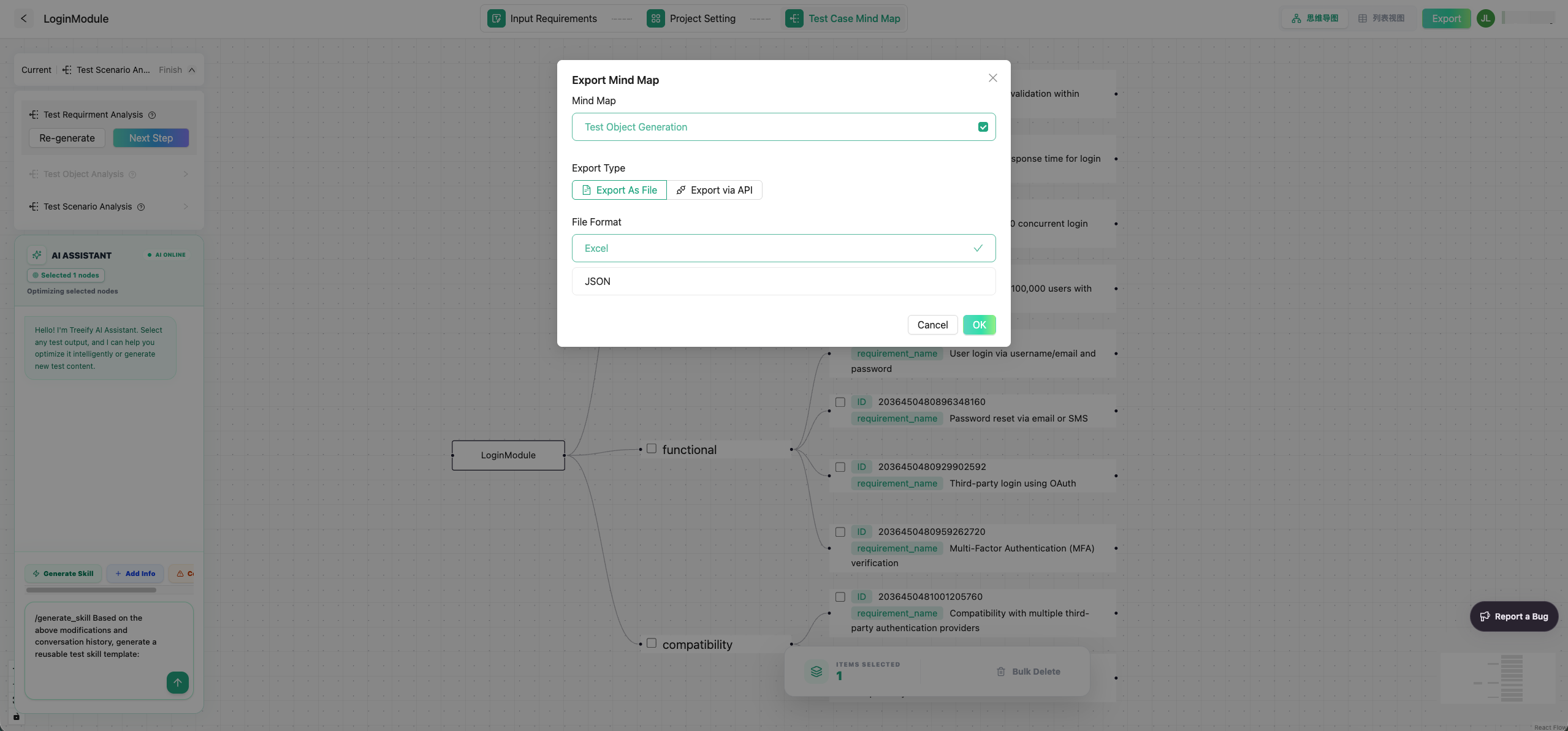This screenshot has height=731, width=1568.
Task: Click OK to confirm export
Action: pyautogui.click(x=978, y=325)
